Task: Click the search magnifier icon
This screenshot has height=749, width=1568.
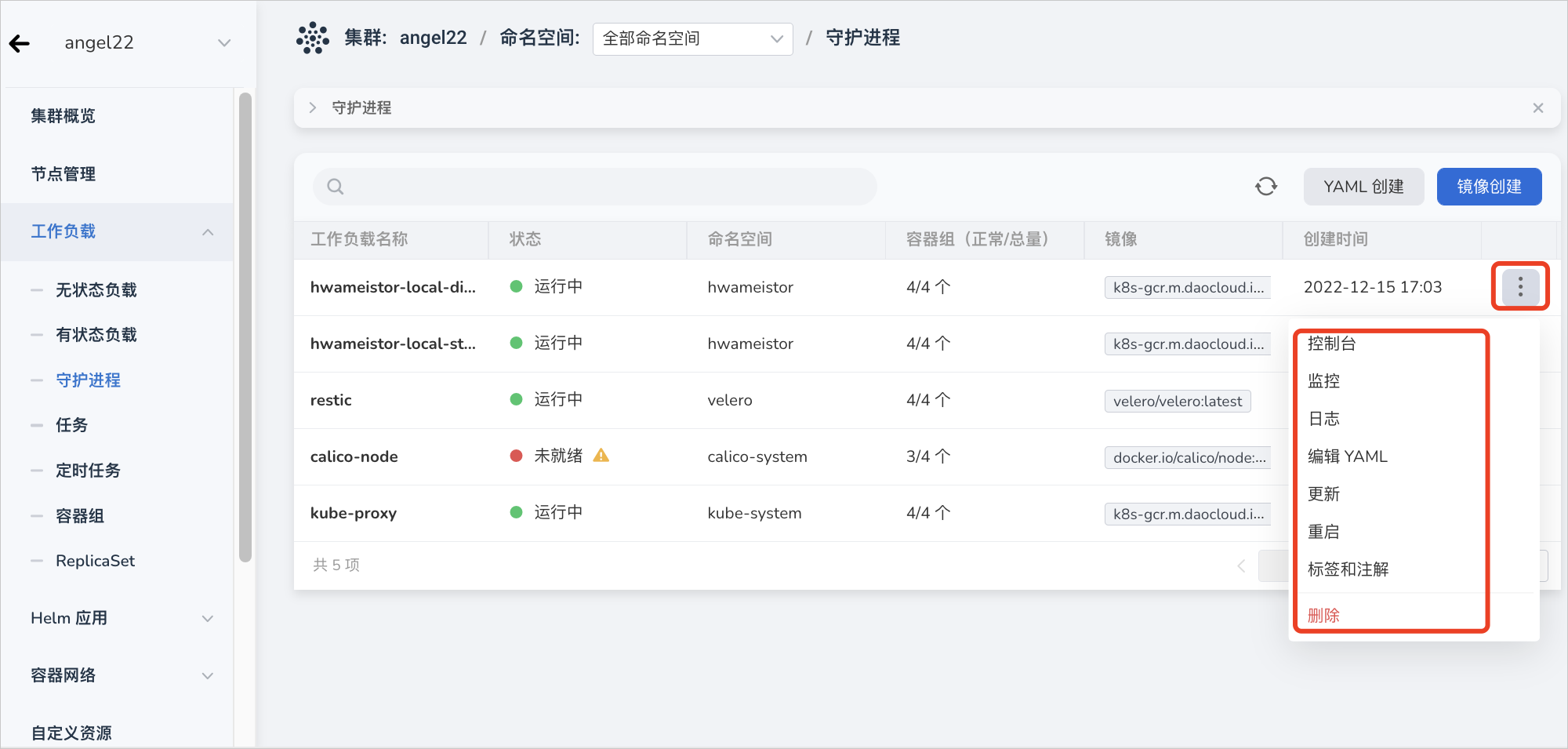Action: [x=336, y=187]
